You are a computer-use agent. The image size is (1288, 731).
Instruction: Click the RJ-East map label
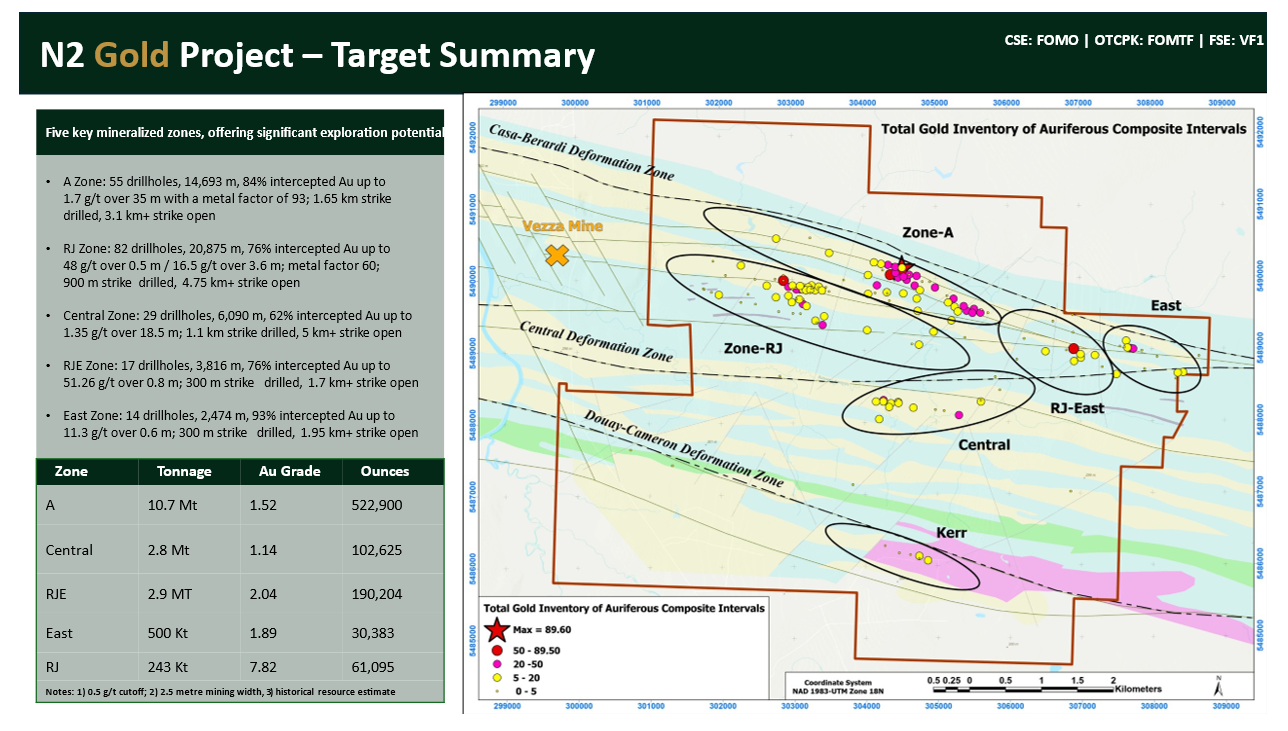point(1077,408)
